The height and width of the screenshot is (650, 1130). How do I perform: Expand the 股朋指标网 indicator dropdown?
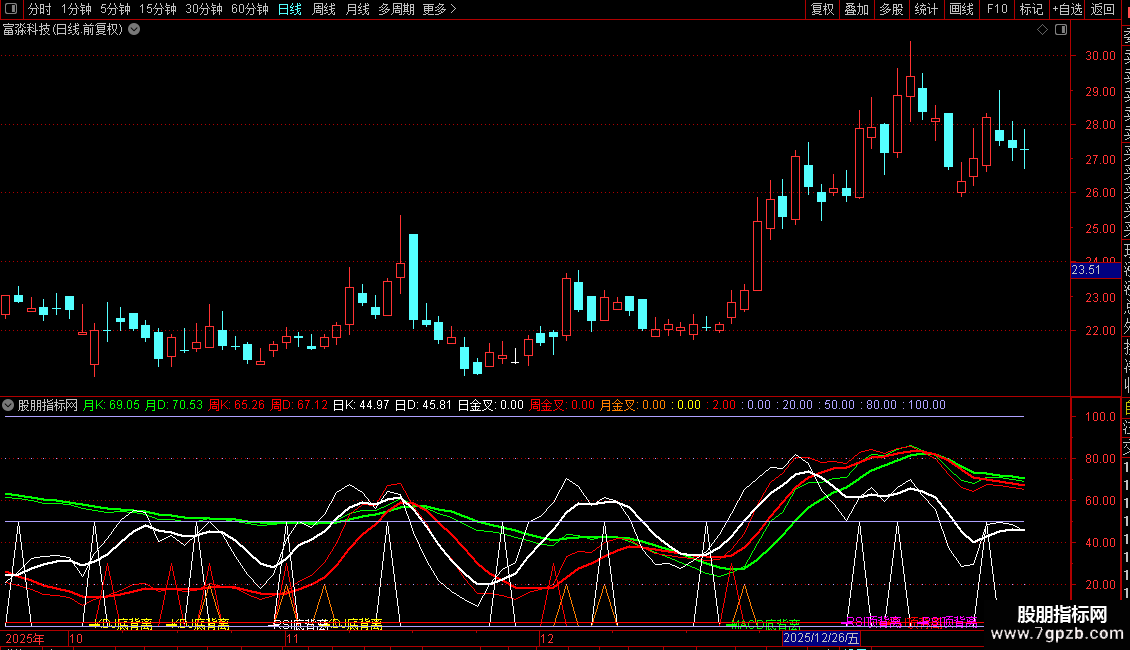click(x=8, y=405)
